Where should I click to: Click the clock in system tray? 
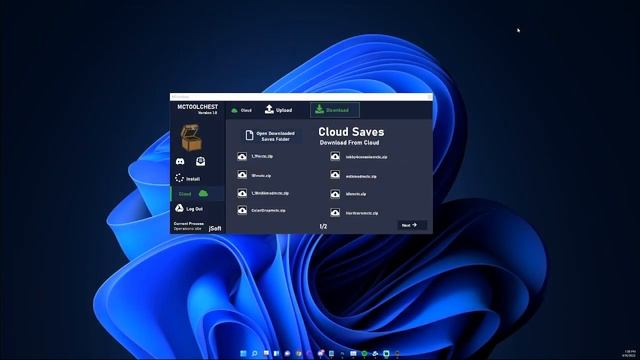click(x=630, y=353)
